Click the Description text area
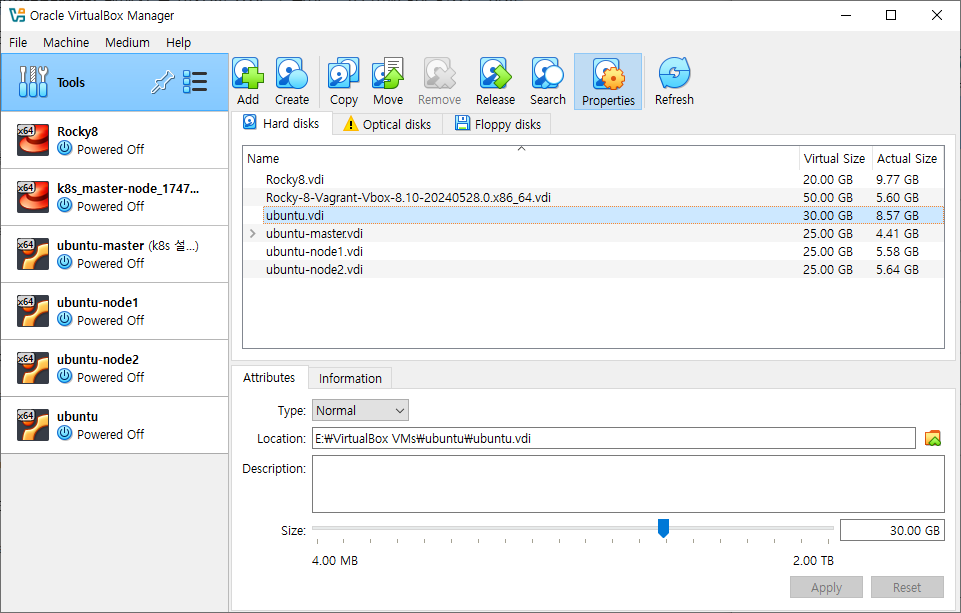961x613 pixels. (628, 484)
